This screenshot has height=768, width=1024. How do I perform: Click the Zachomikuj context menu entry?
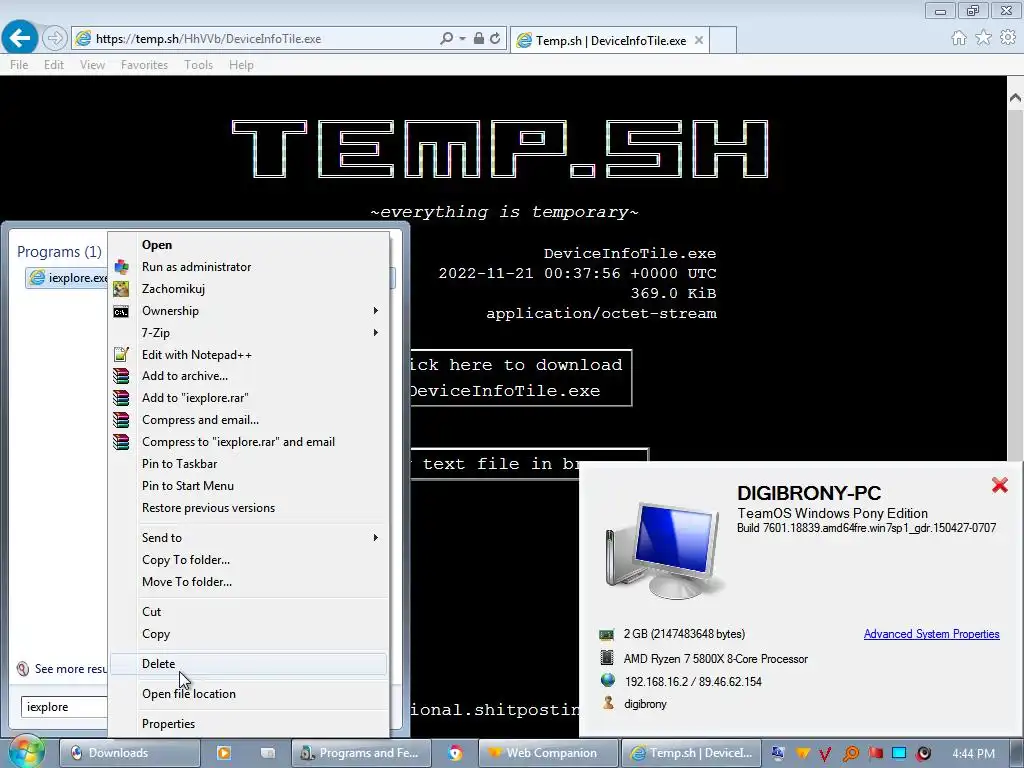pyautogui.click(x=249, y=289)
